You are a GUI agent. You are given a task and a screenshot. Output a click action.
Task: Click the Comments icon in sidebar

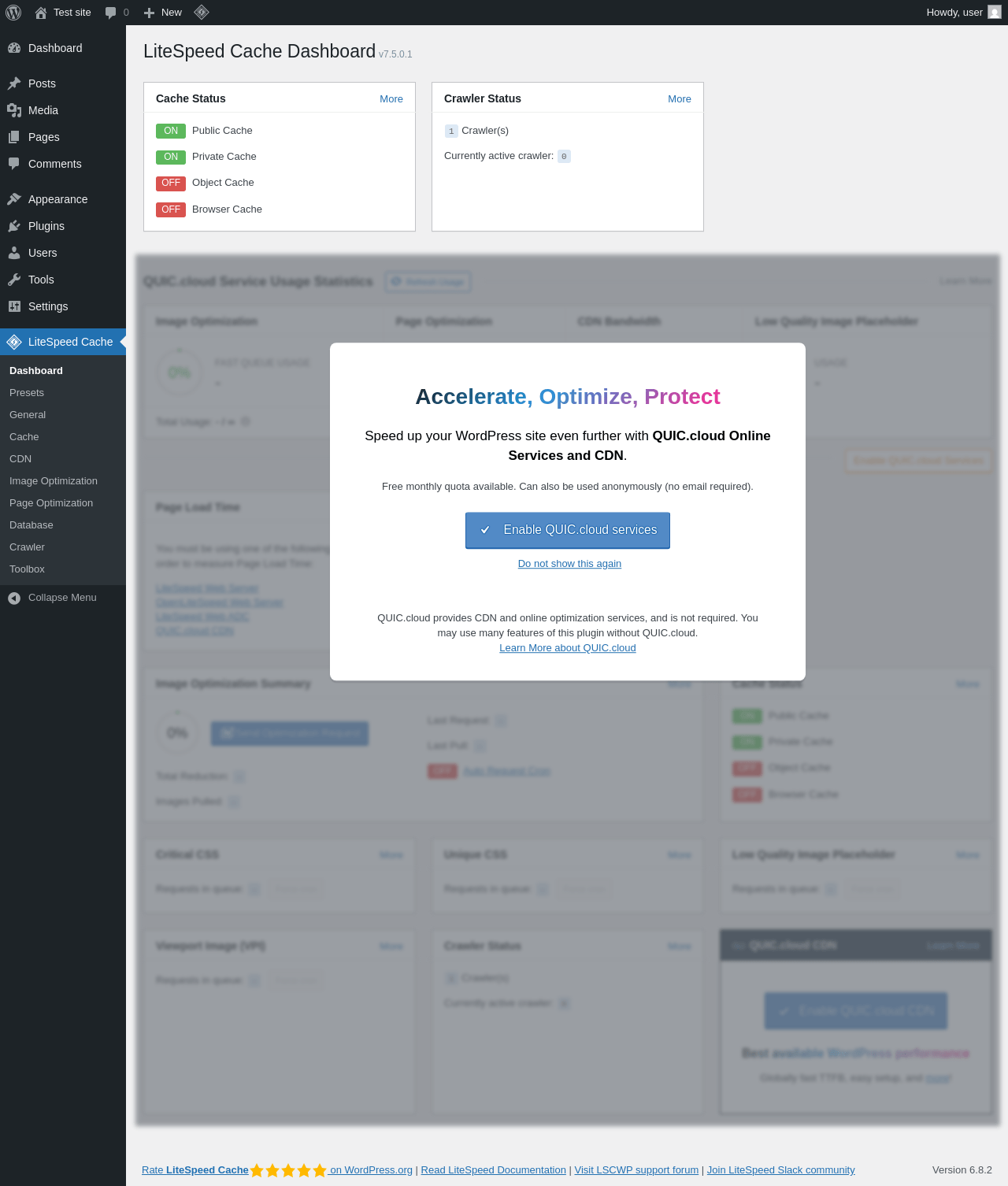[x=14, y=164]
